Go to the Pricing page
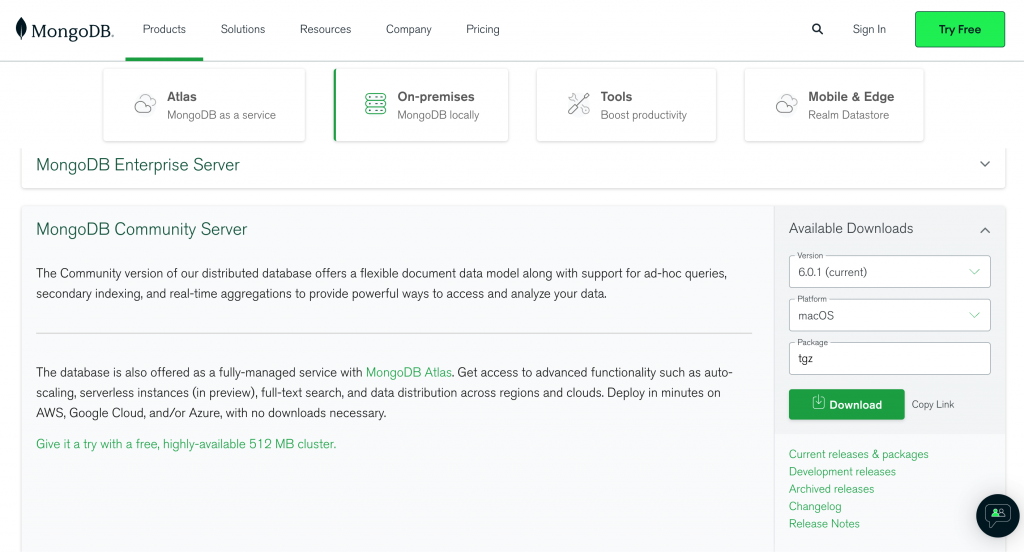Screen dimensions: 1024x552 (x=483, y=29)
